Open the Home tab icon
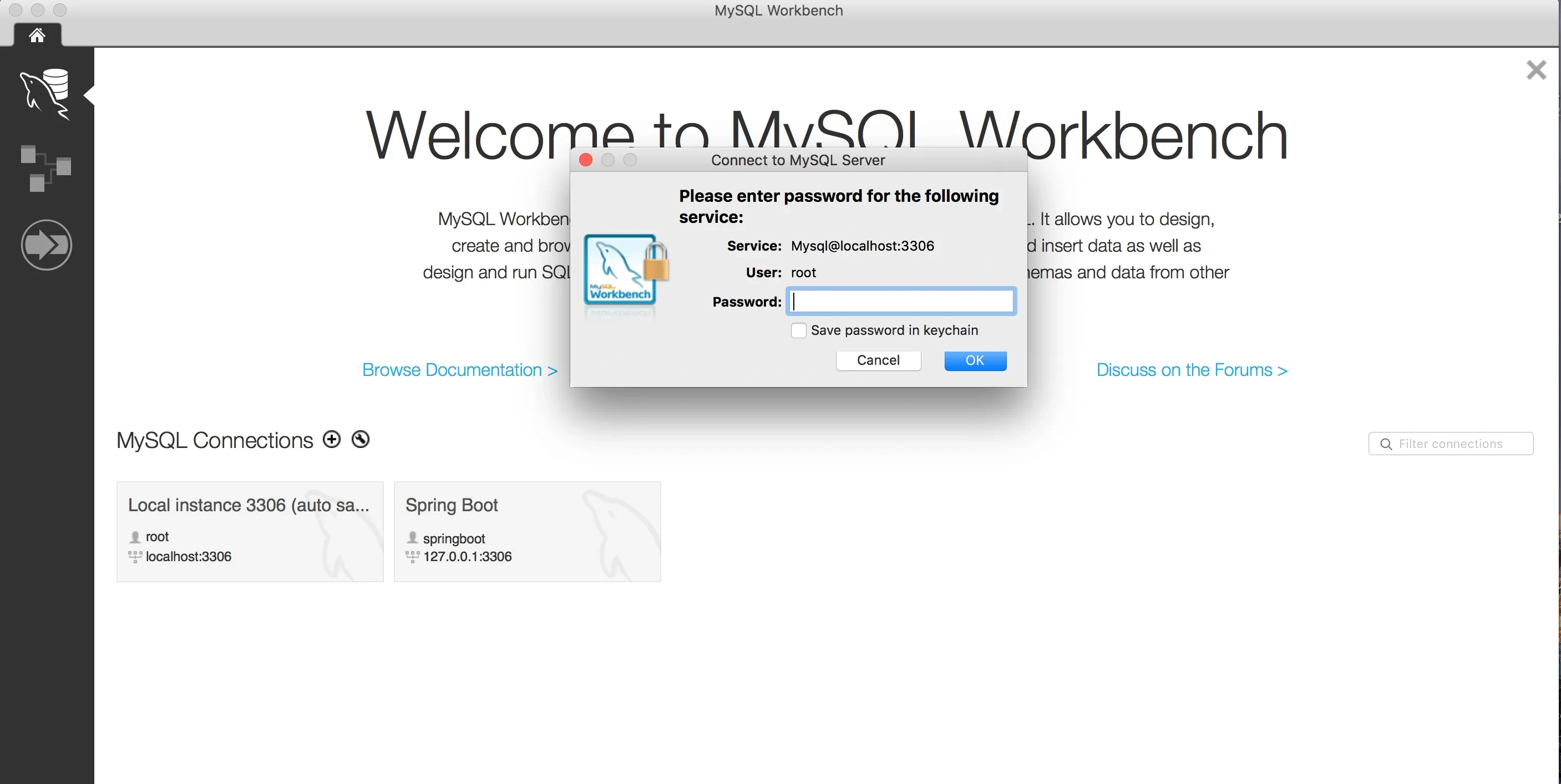This screenshot has height=784, width=1561. (x=37, y=35)
